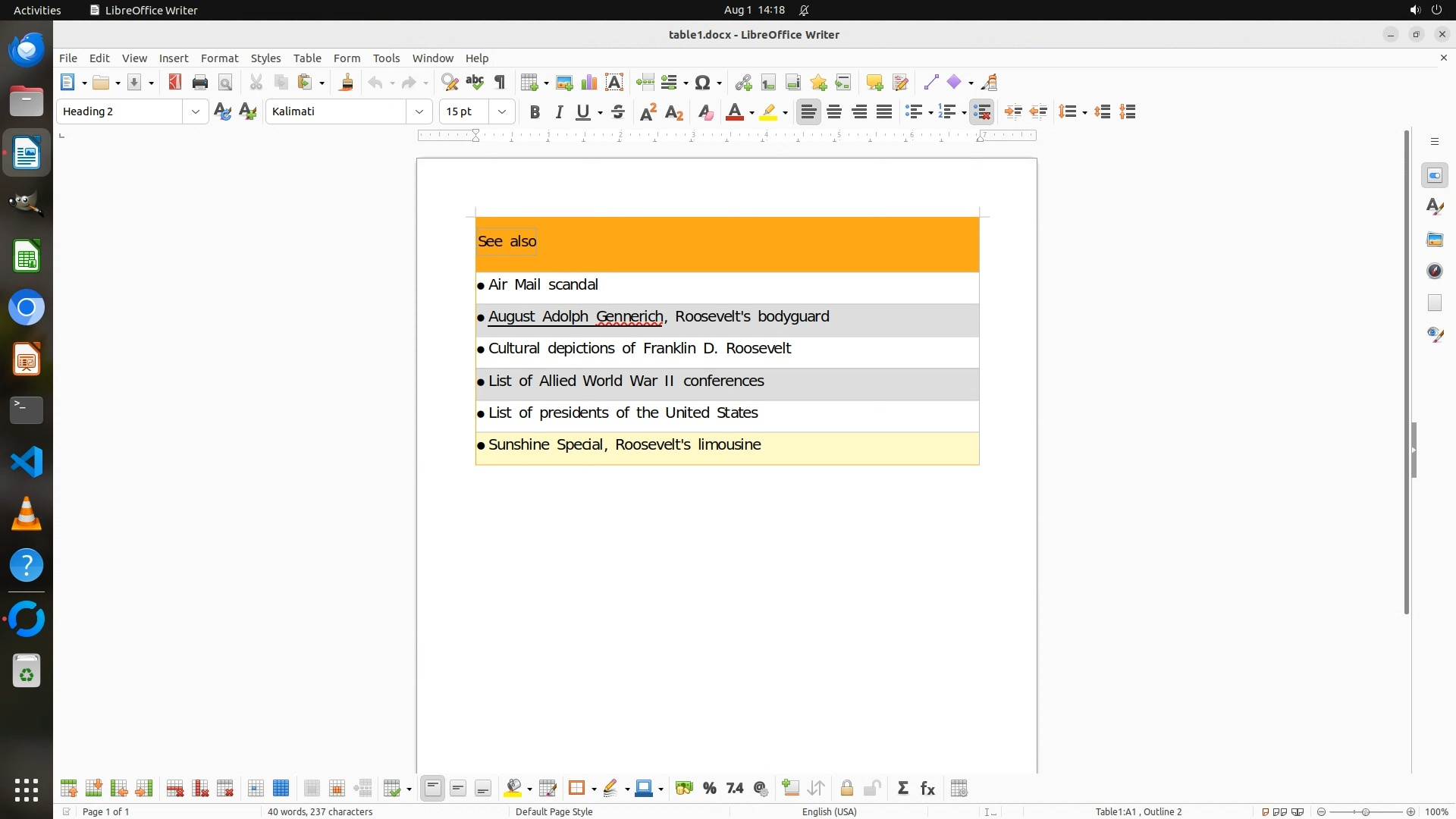Expand the Paragraph Style dropdown
The image size is (1456, 819).
coord(196,111)
